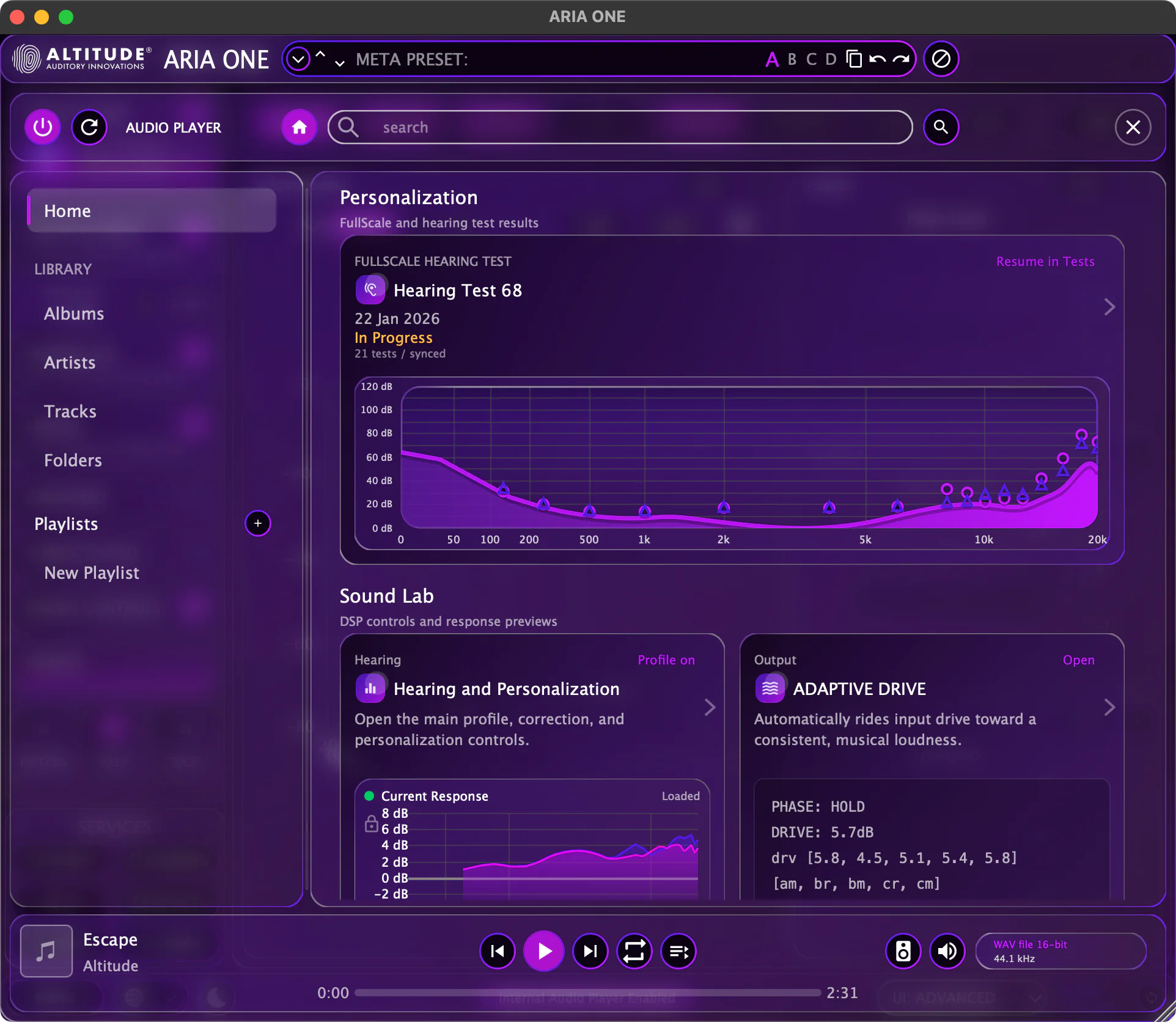Open the Altitude Auditory Innovations logo
This screenshot has height=1022, width=1176.
pyautogui.click(x=82, y=59)
